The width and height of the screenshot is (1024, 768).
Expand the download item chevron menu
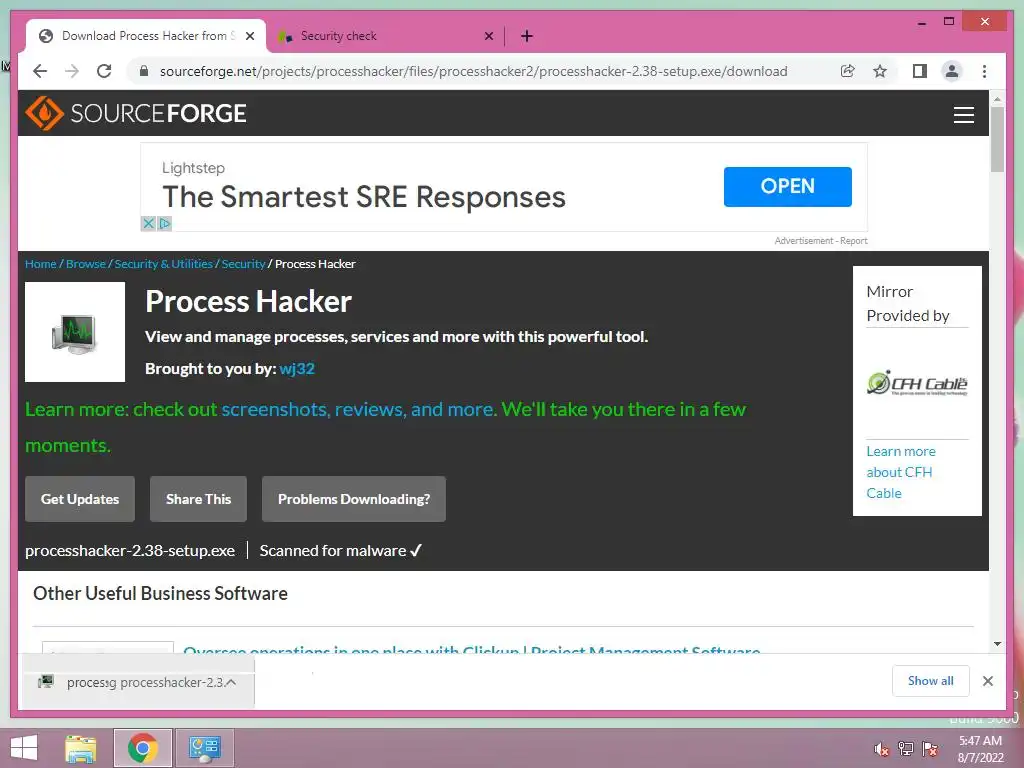(x=231, y=682)
